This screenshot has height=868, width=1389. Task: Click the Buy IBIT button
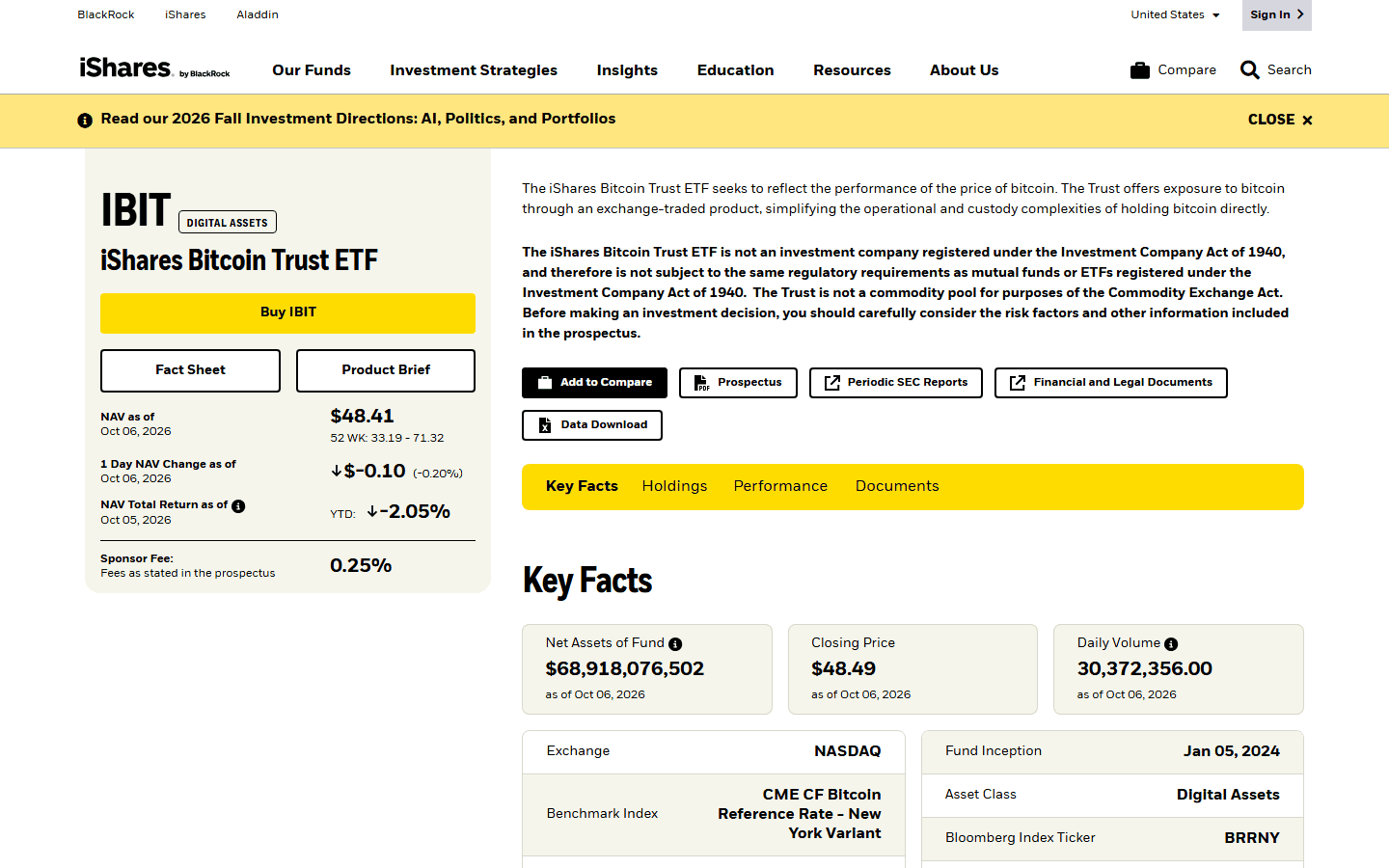[x=287, y=312]
